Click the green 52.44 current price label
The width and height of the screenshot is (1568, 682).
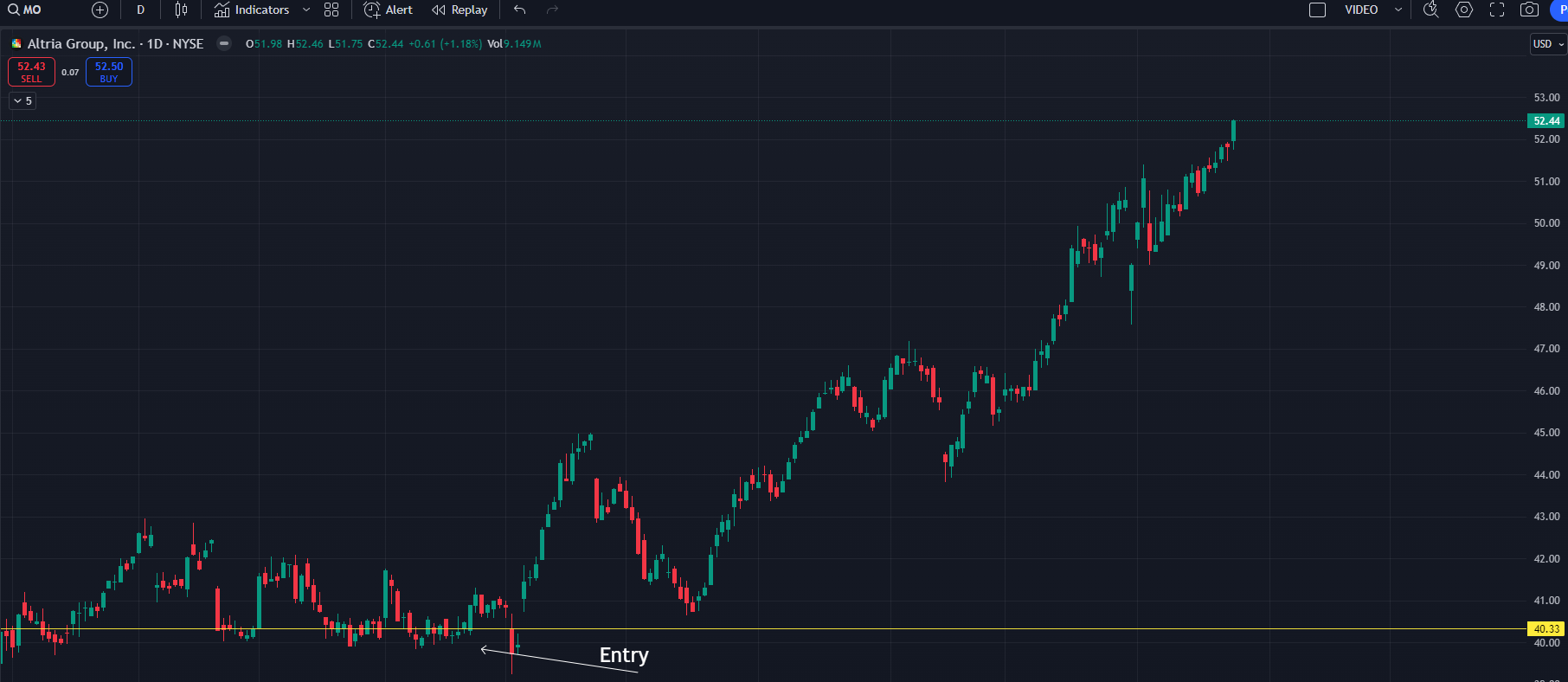tap(1546, 121)
